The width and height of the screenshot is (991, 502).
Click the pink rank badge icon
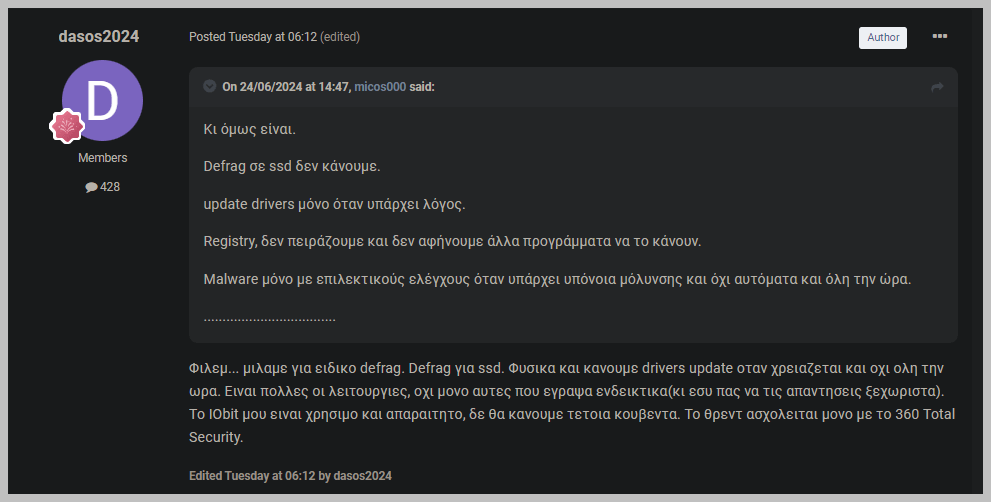(67, 126)
